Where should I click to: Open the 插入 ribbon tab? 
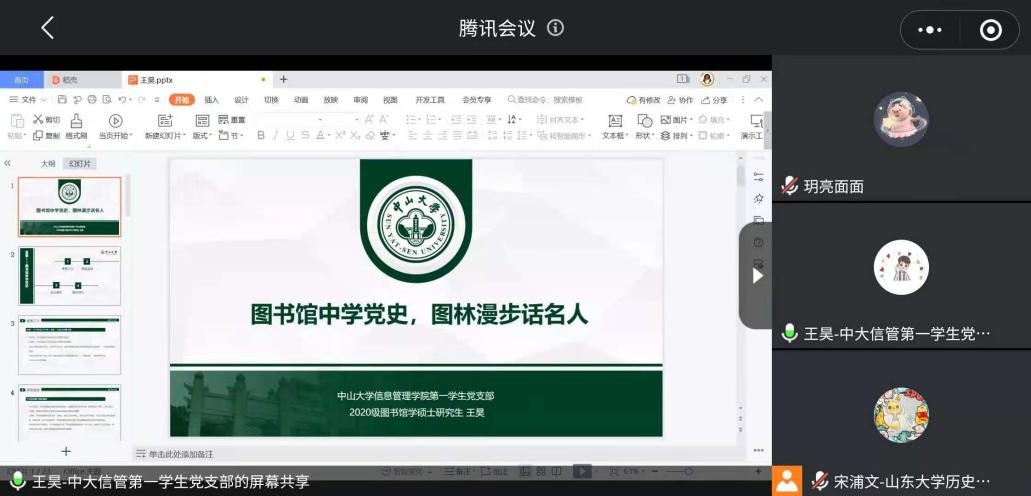(x=212, y=100)
